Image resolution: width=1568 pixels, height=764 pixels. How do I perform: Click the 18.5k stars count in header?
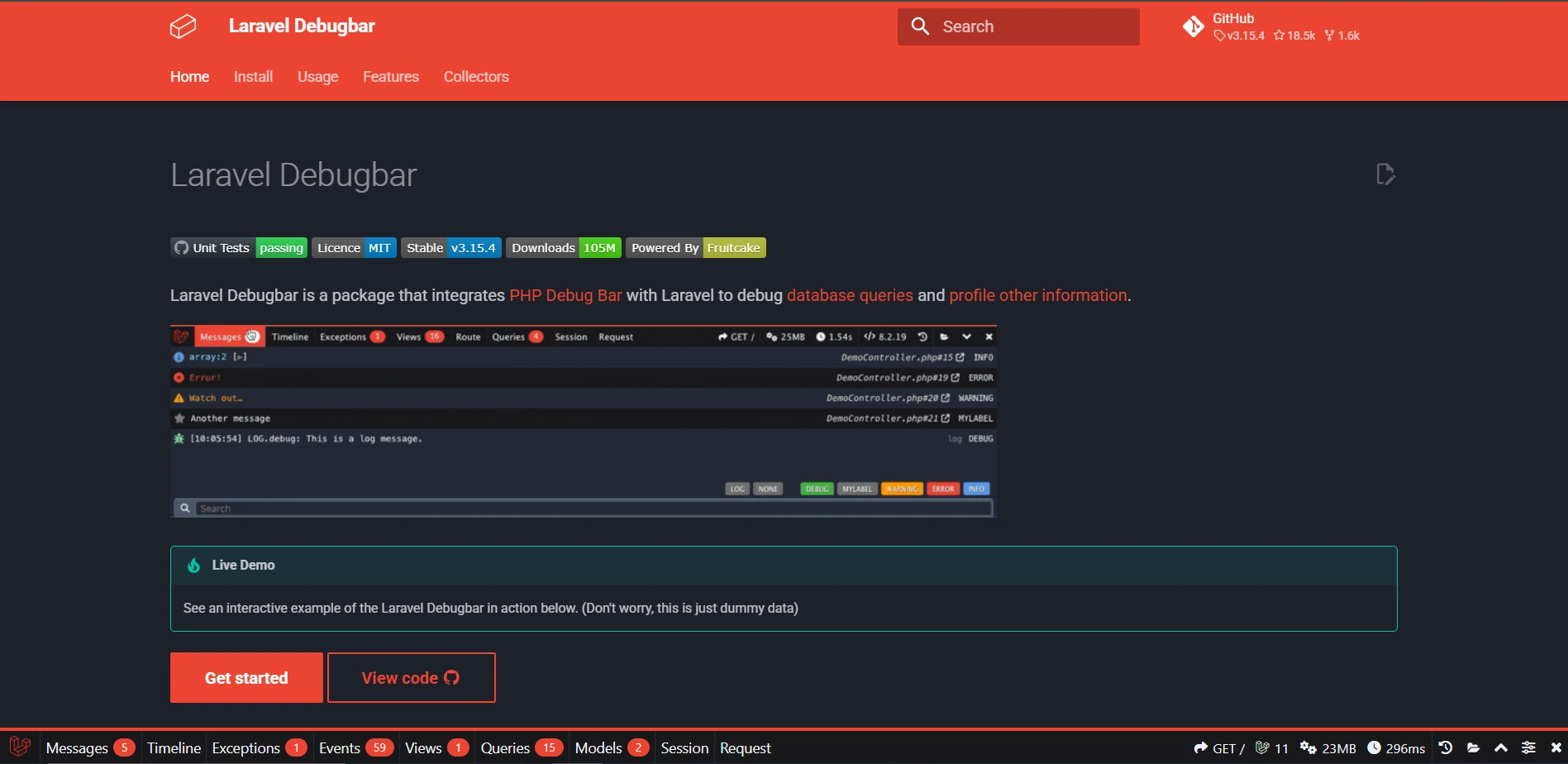click(x=1294, y=36)
